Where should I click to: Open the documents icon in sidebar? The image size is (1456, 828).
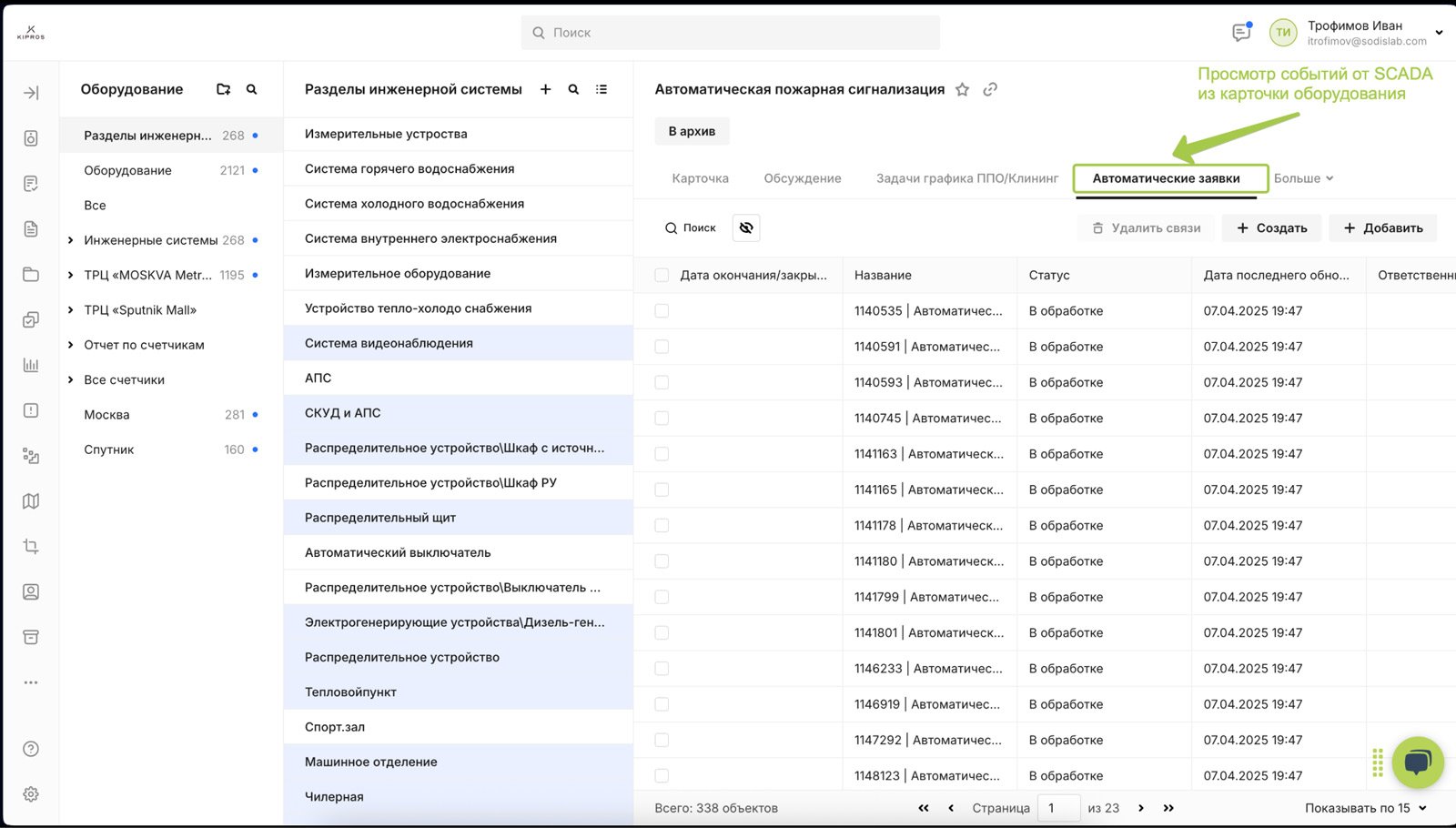(31, 229)
